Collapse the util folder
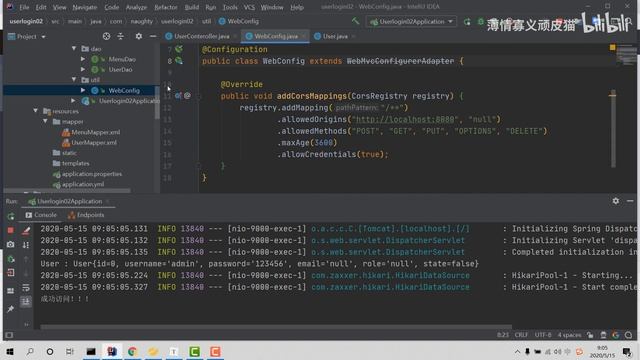The image size is (640, 360). pyautogui.click(x=74, y=80)
